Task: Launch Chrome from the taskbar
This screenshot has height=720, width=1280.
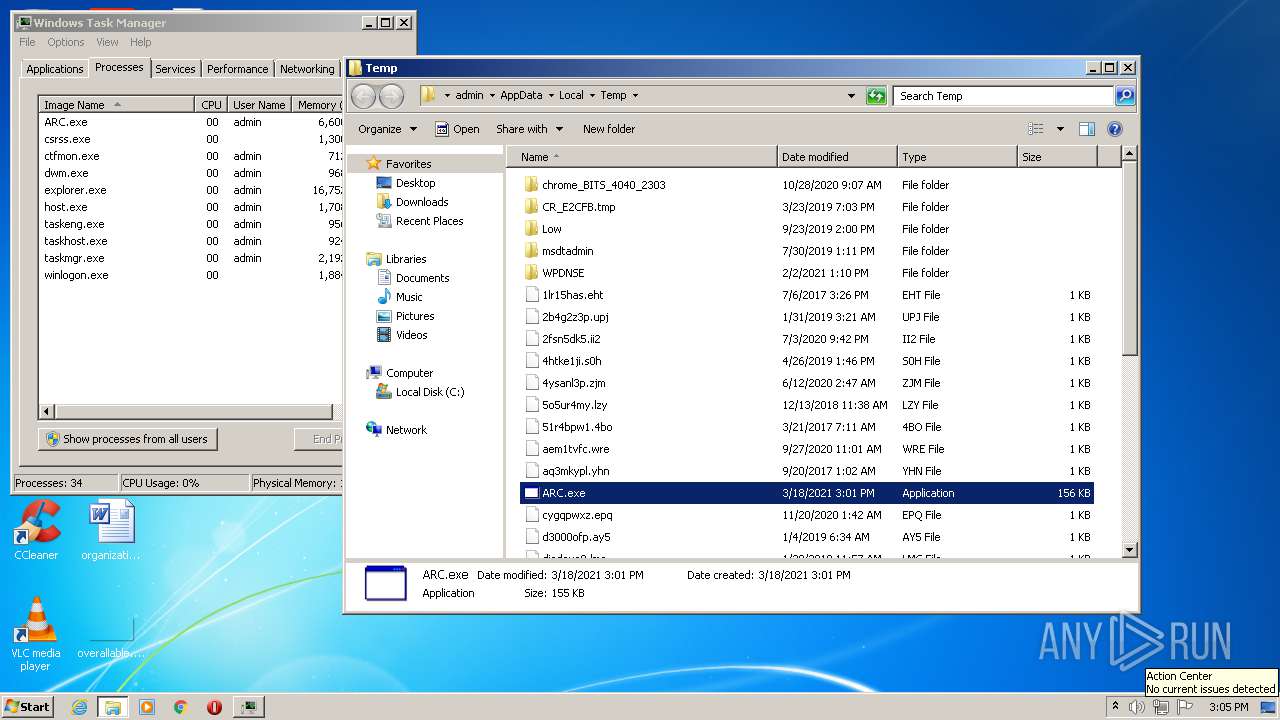Action: pyautogui.click(x=181, y=707)
